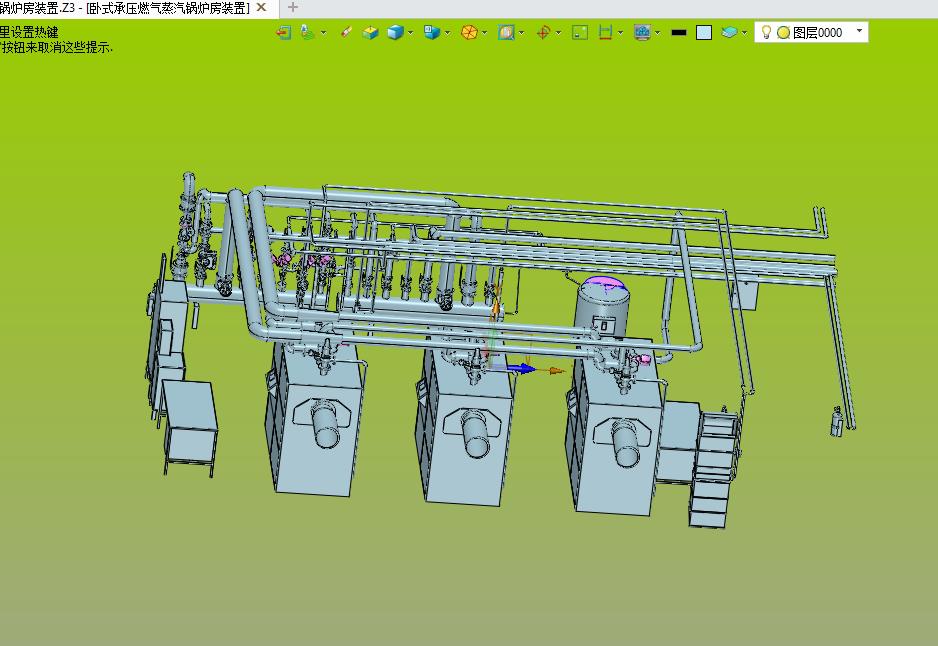Click the eraser-shaped icon in the toolbar
The width and height of the screenshot is (938, 646).
[x=346, y=32]
